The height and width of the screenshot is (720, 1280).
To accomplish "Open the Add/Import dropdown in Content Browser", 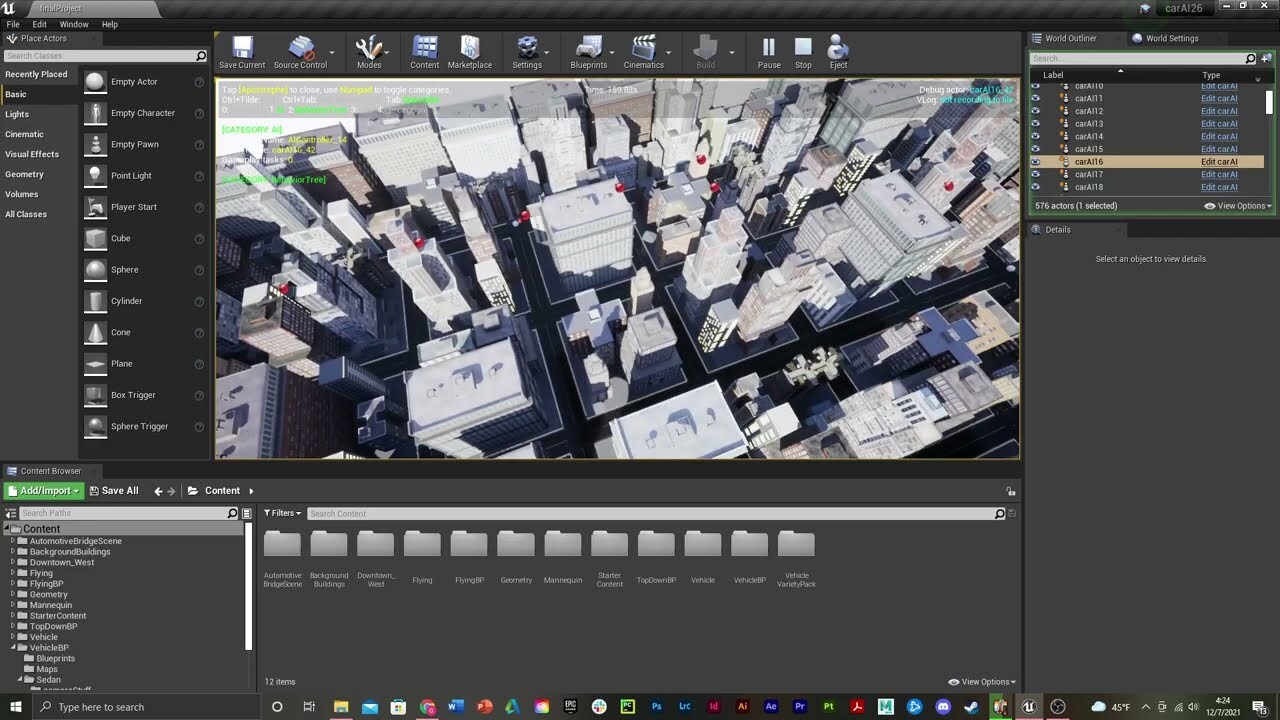I will coord(42,490).
